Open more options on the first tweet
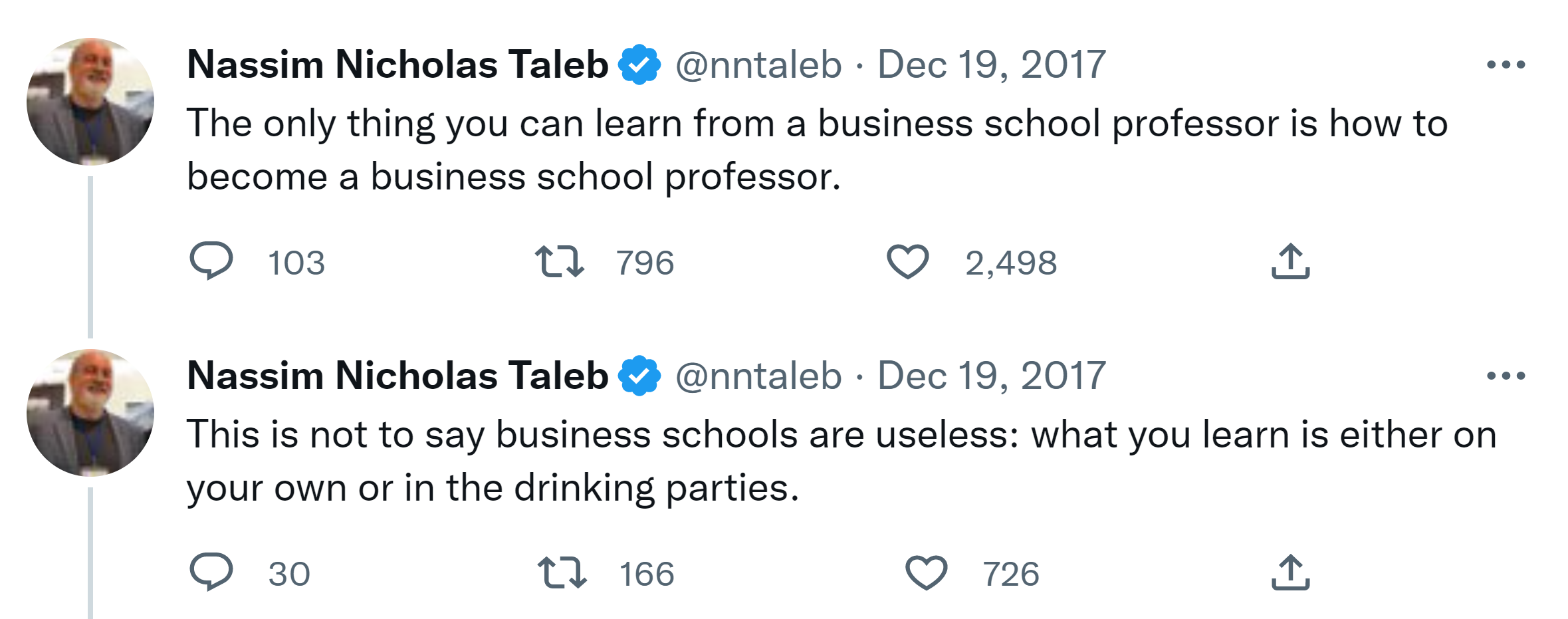 click(x=1506, y=64)
